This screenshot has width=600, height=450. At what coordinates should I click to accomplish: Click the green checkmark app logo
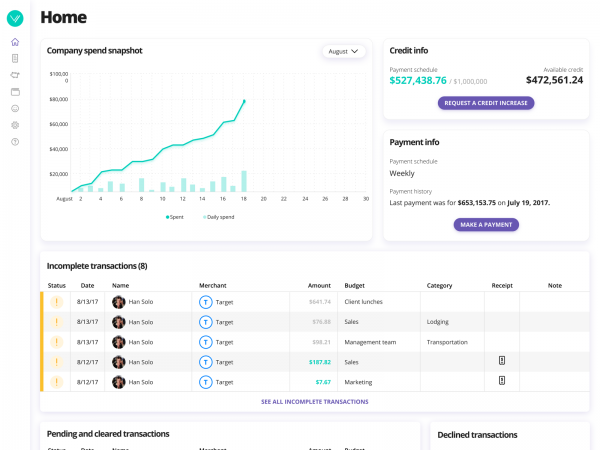coord(15,17)
